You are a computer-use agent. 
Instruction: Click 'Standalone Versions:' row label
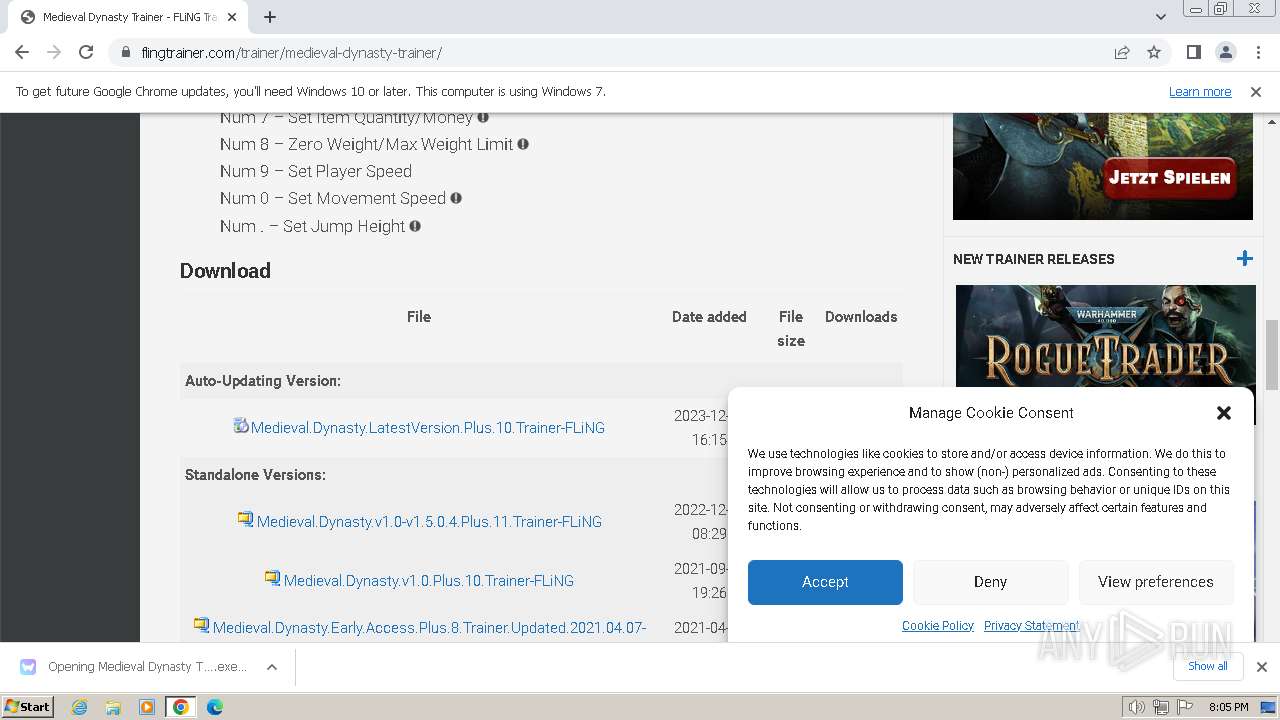(x=255, y=475)
